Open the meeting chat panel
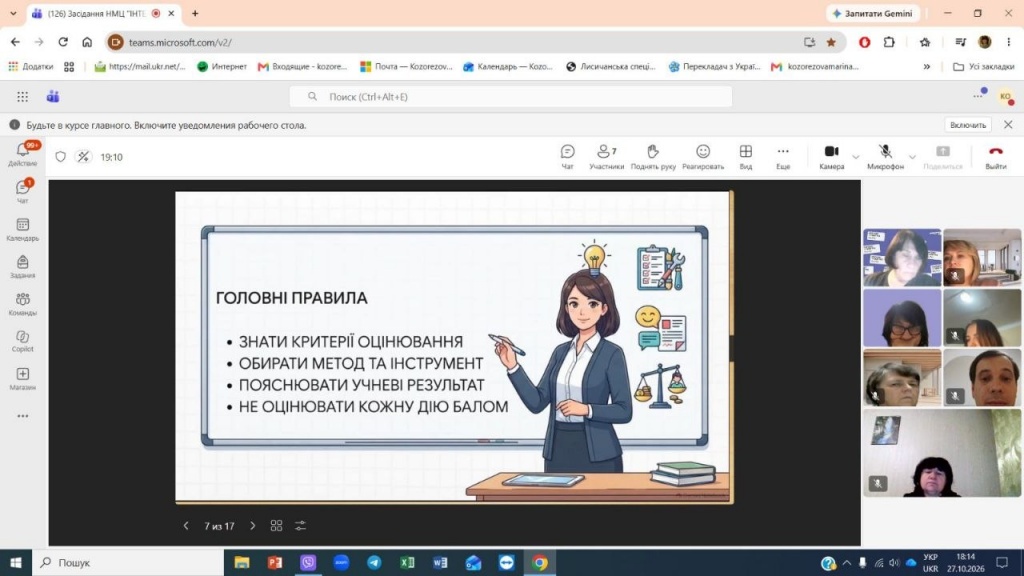The height and width of the screenshot is (576, 1024). point(568,157)
